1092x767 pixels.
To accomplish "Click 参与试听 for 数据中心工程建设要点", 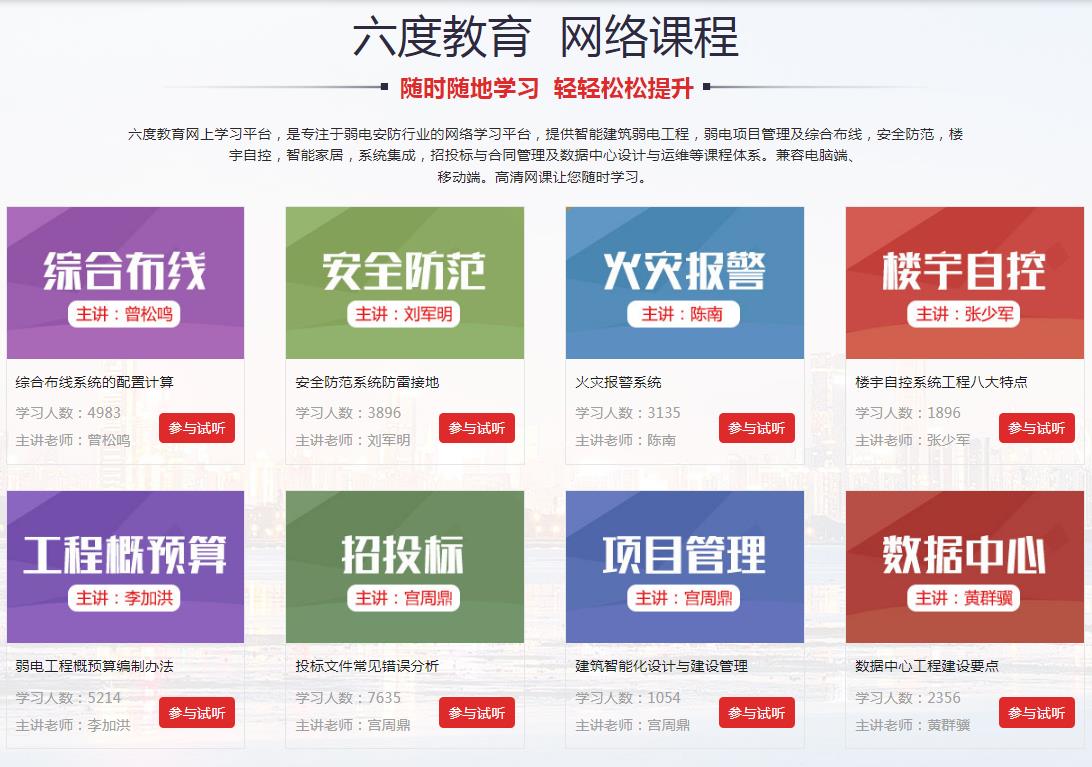I will pyautogui.click(x=1037, y=713).
